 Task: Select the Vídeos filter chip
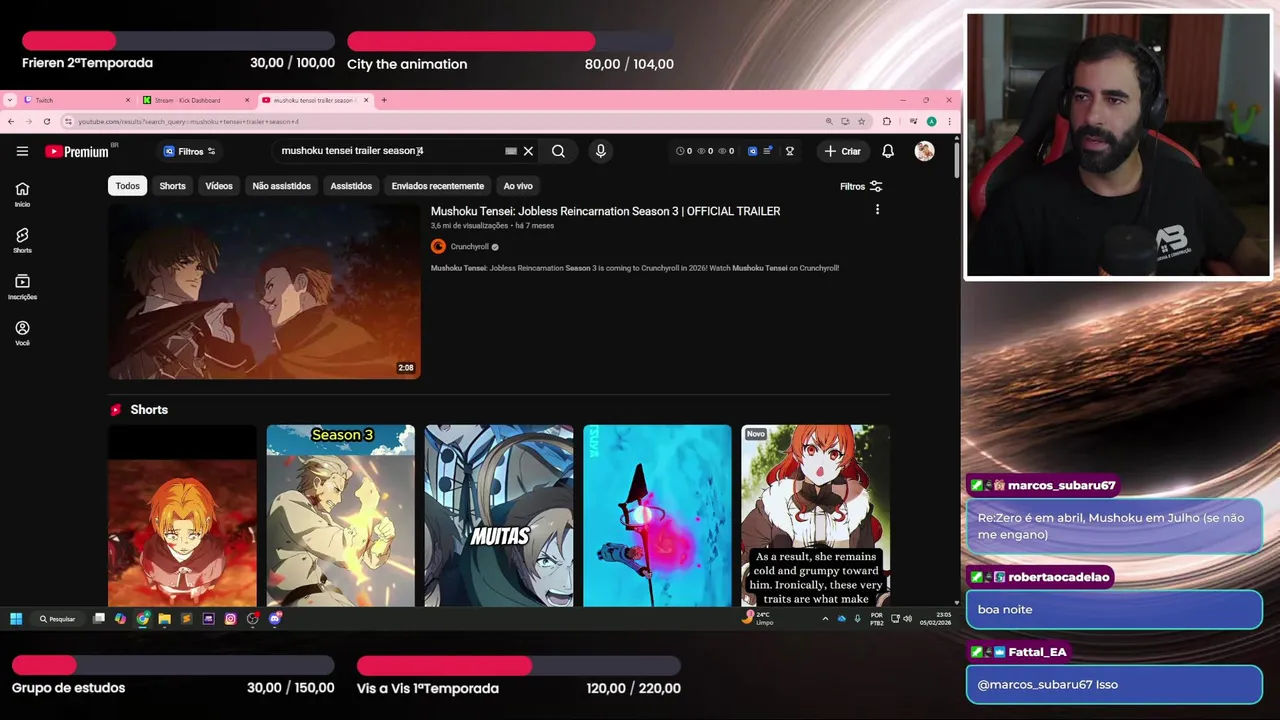219,186
